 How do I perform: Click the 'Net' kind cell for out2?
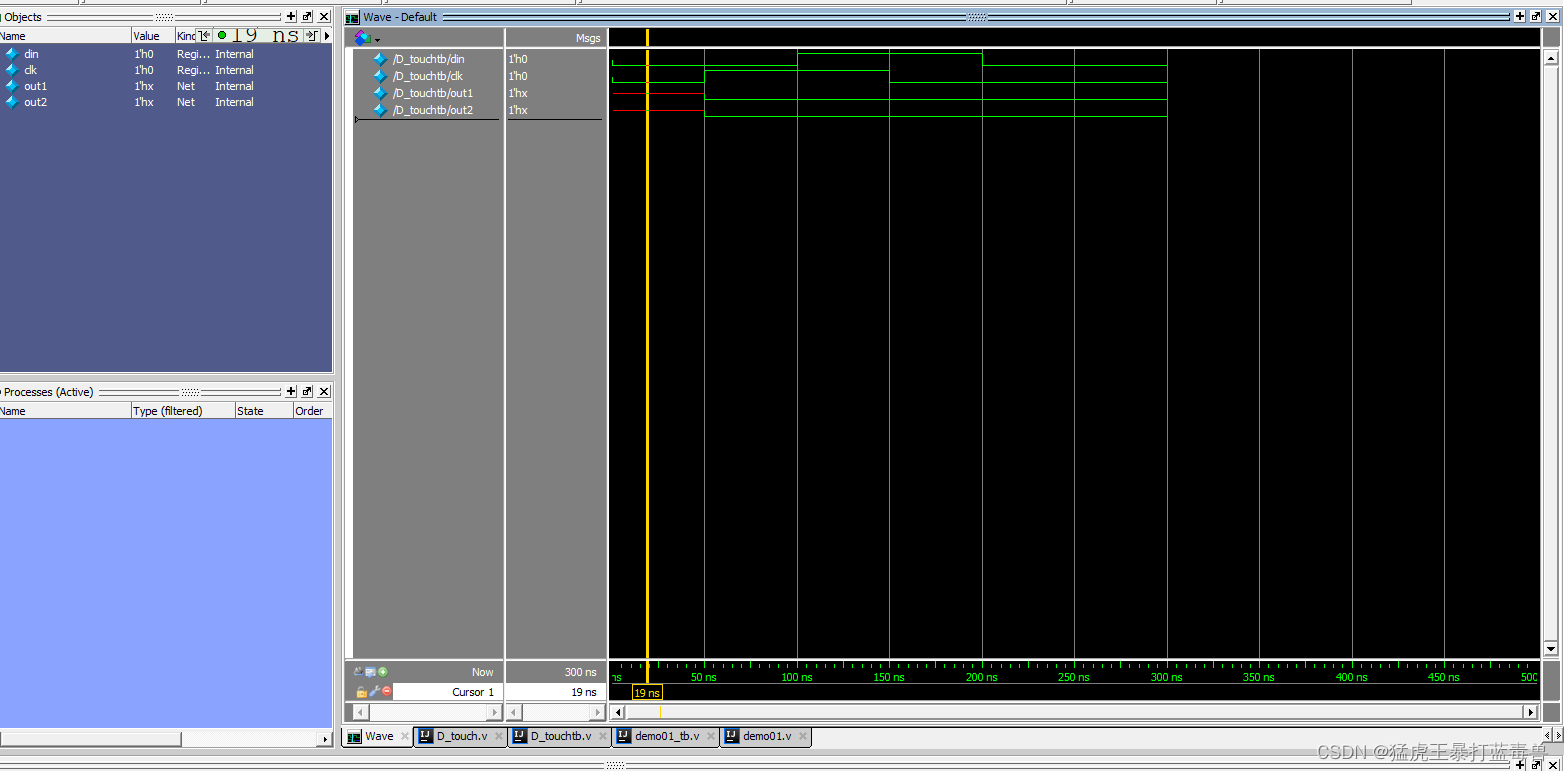coord(186,102)
